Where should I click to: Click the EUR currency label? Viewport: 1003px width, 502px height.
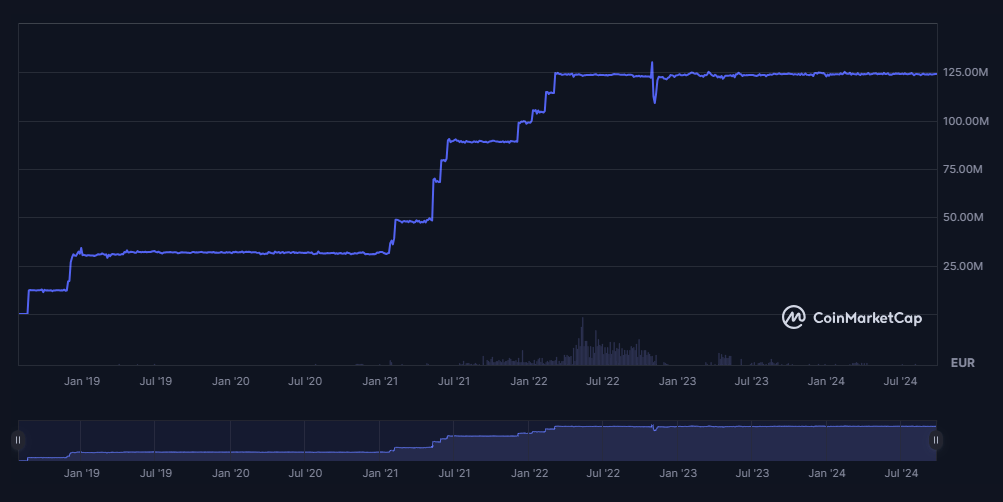pyautogui.click(x=962, y=363)
